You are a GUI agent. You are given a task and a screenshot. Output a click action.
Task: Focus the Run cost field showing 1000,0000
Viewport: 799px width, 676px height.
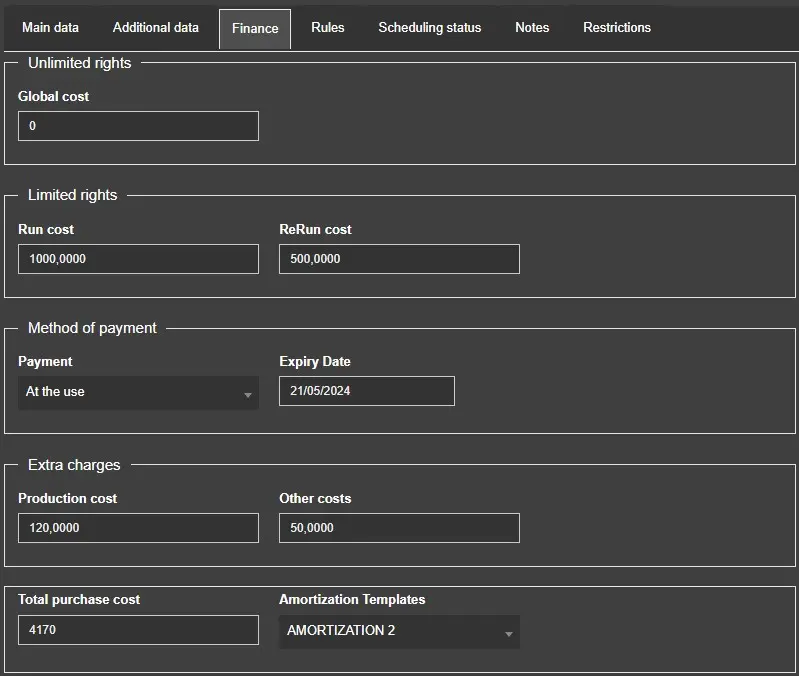point(138,259)
